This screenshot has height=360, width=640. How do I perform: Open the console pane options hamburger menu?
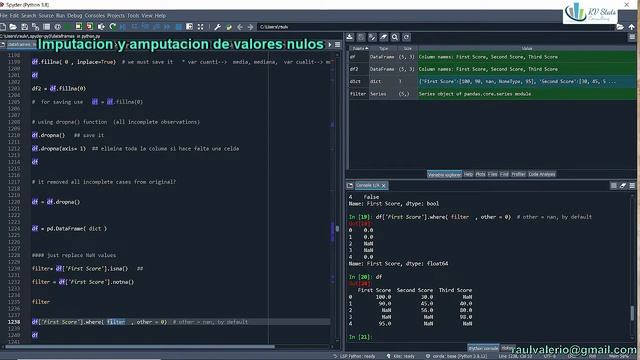pos(632,186)
